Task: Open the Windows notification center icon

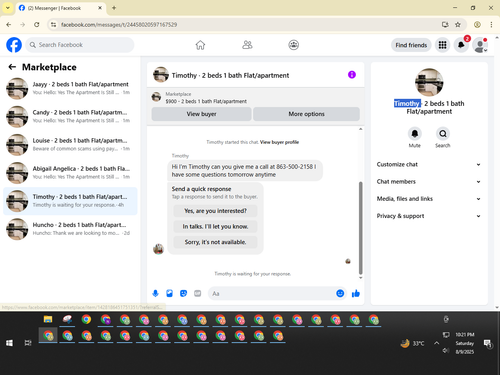Action: (488, 343)
